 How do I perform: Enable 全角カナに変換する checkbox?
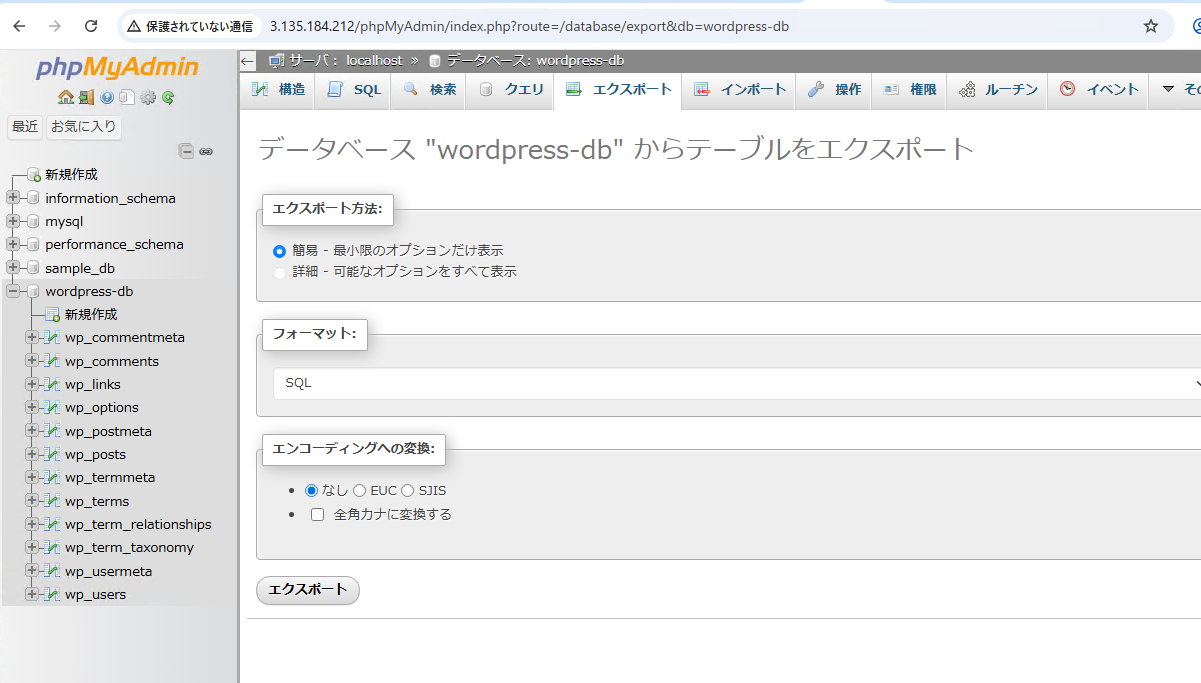click(317, 515)
